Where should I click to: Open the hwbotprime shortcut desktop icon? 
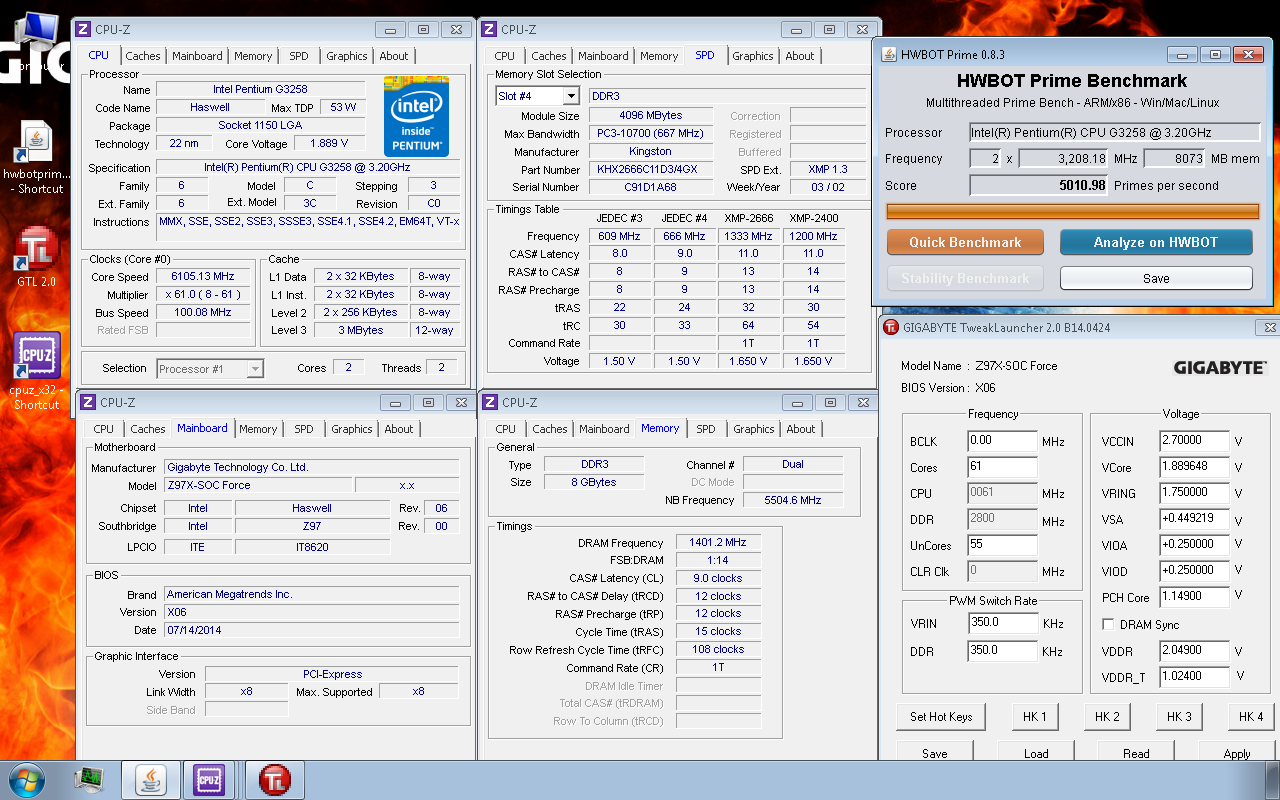click(38, 156)
